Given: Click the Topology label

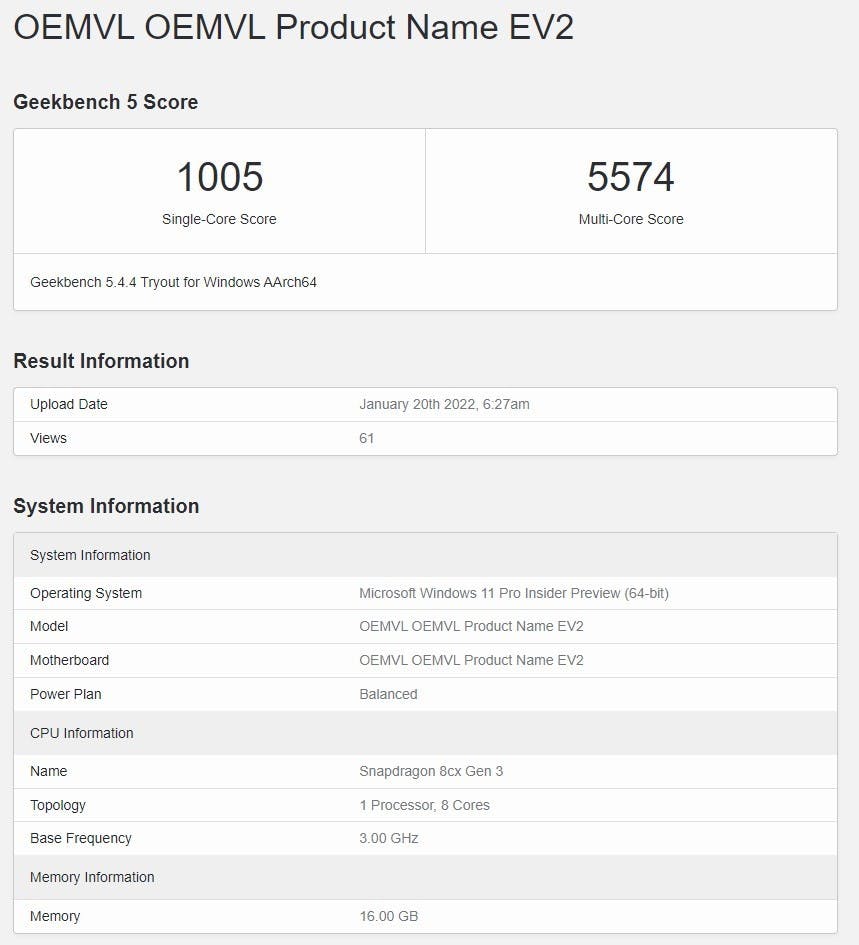Looking at the screenshot, I should [x=58, y=805].
